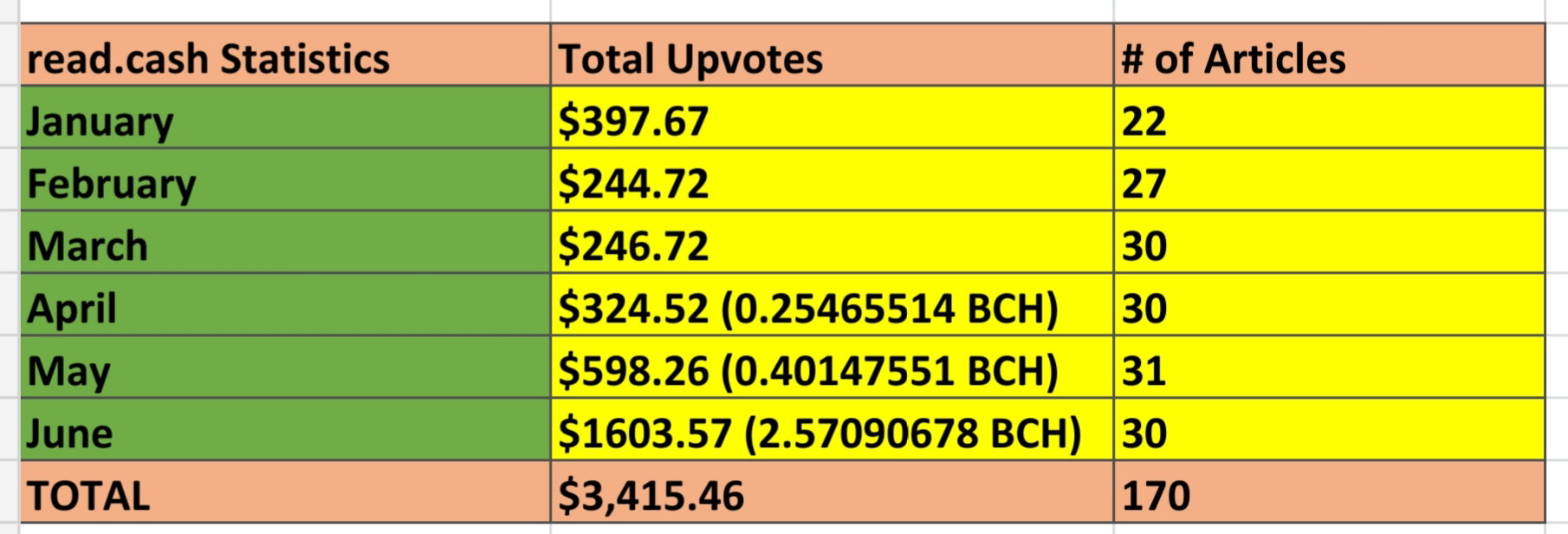
Task: Click the $246.72 cell
Action: click(832, 242)
